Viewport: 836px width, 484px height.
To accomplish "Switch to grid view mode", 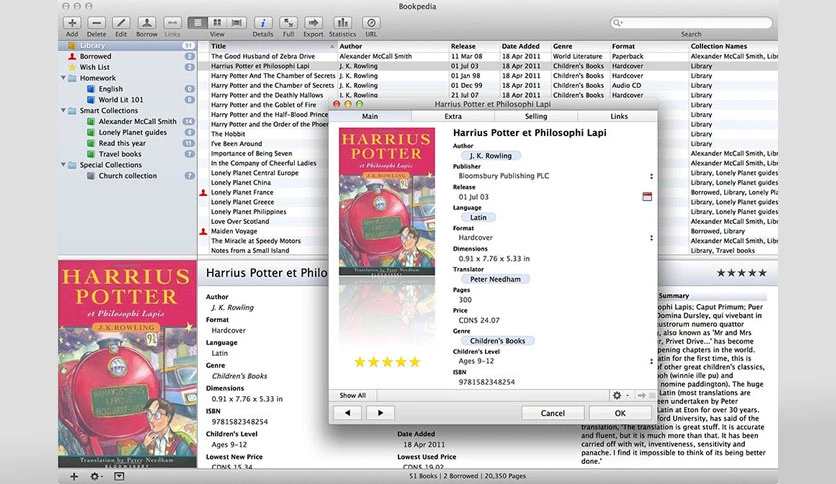I will tap(217, 22).
